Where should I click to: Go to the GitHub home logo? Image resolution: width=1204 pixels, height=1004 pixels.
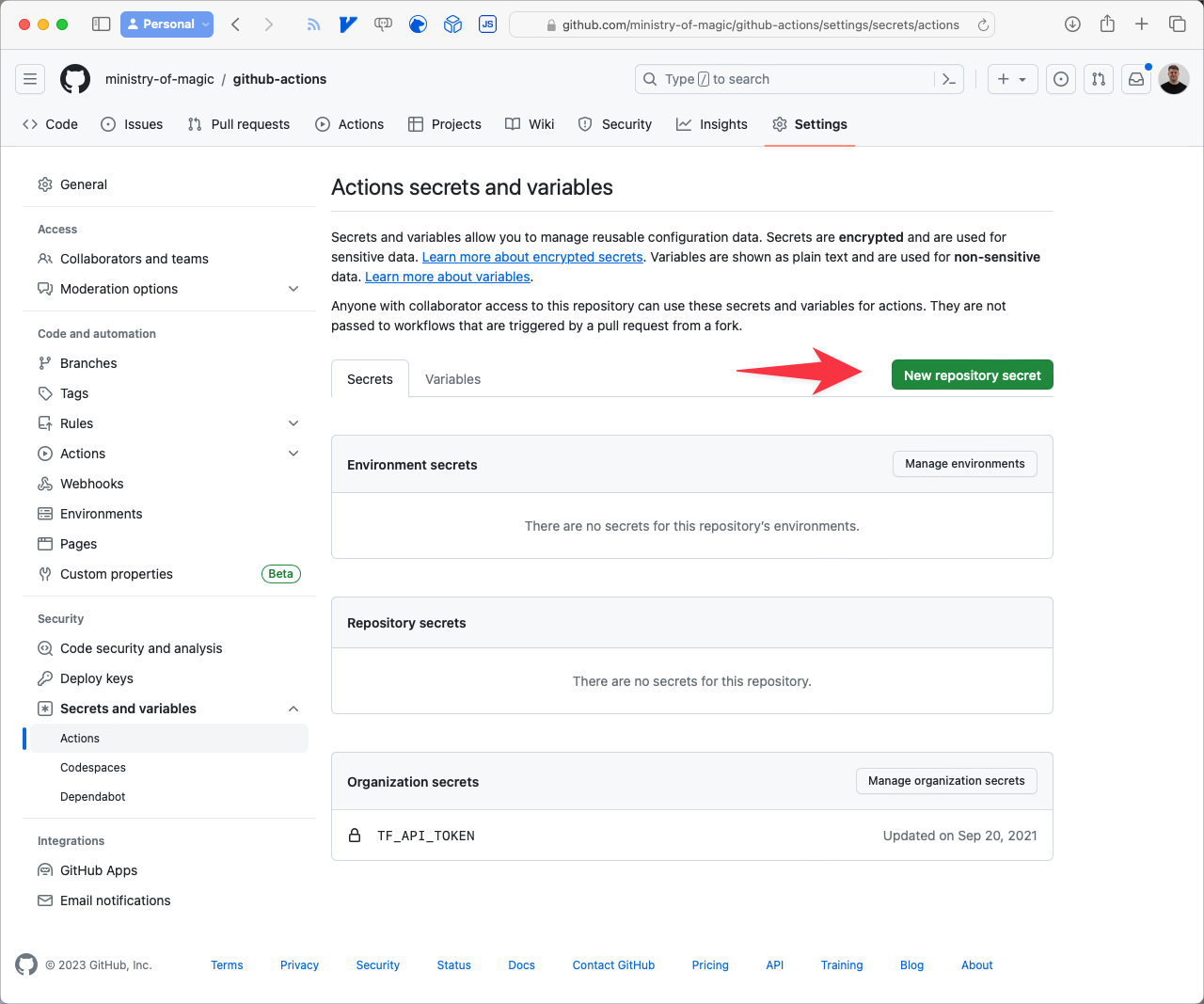click(x=75, y=79)
